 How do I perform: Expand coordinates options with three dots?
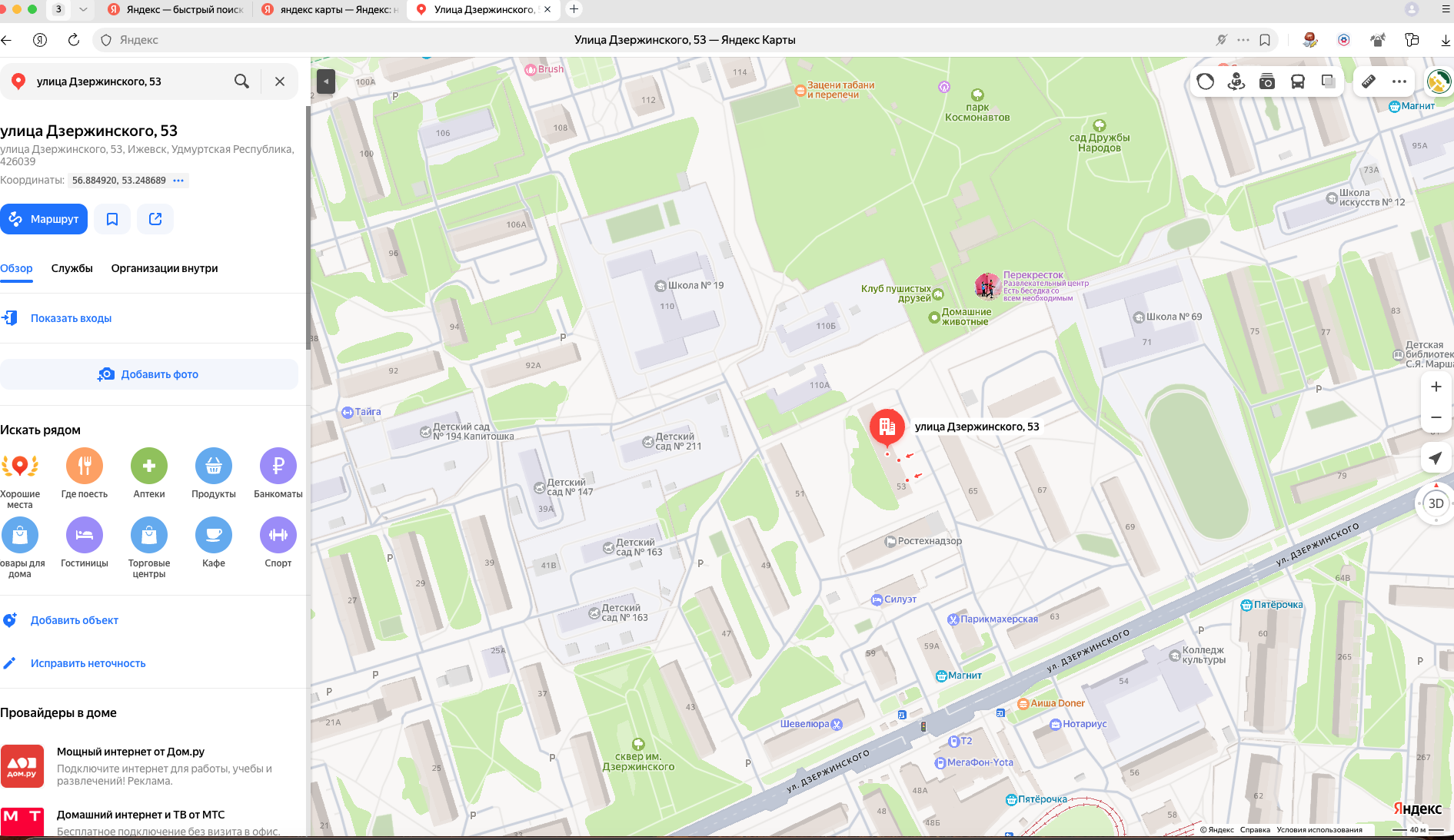pyautogui.click(x=178, y=181)
